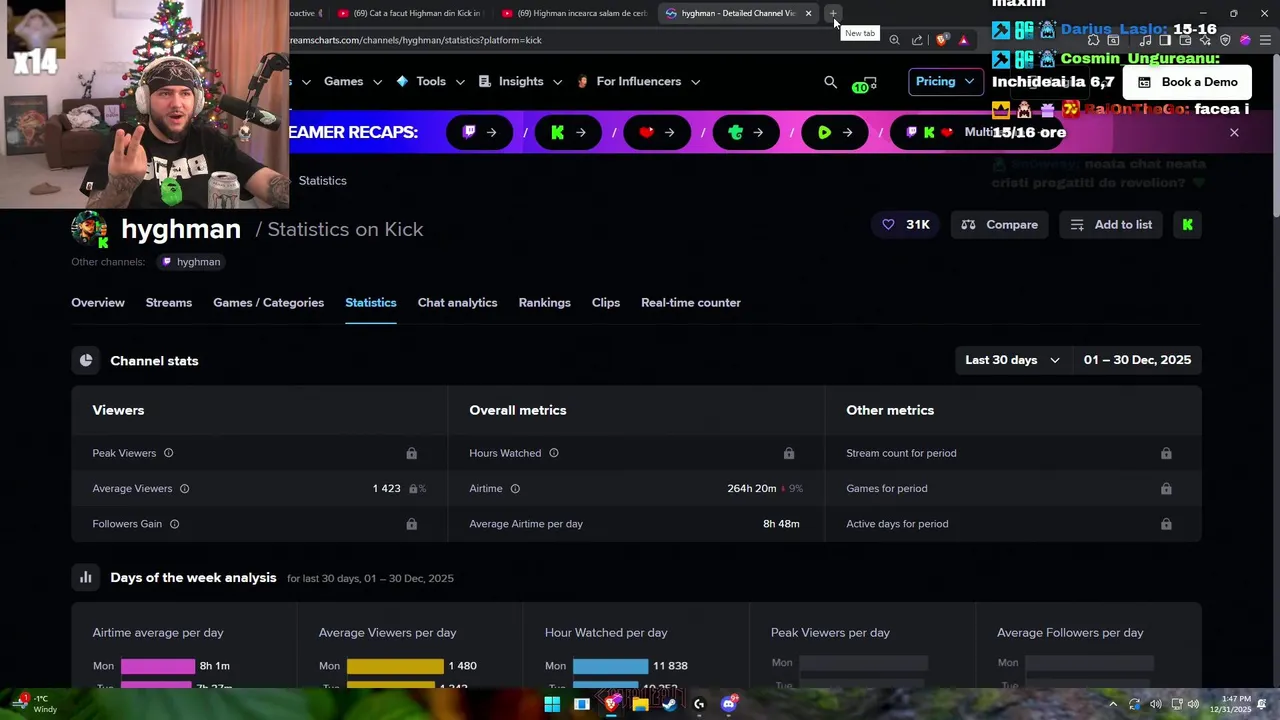This screenshot has width=1280, height=720.
Task: Open the Games / Categories tab
Action: coord(268,303)
